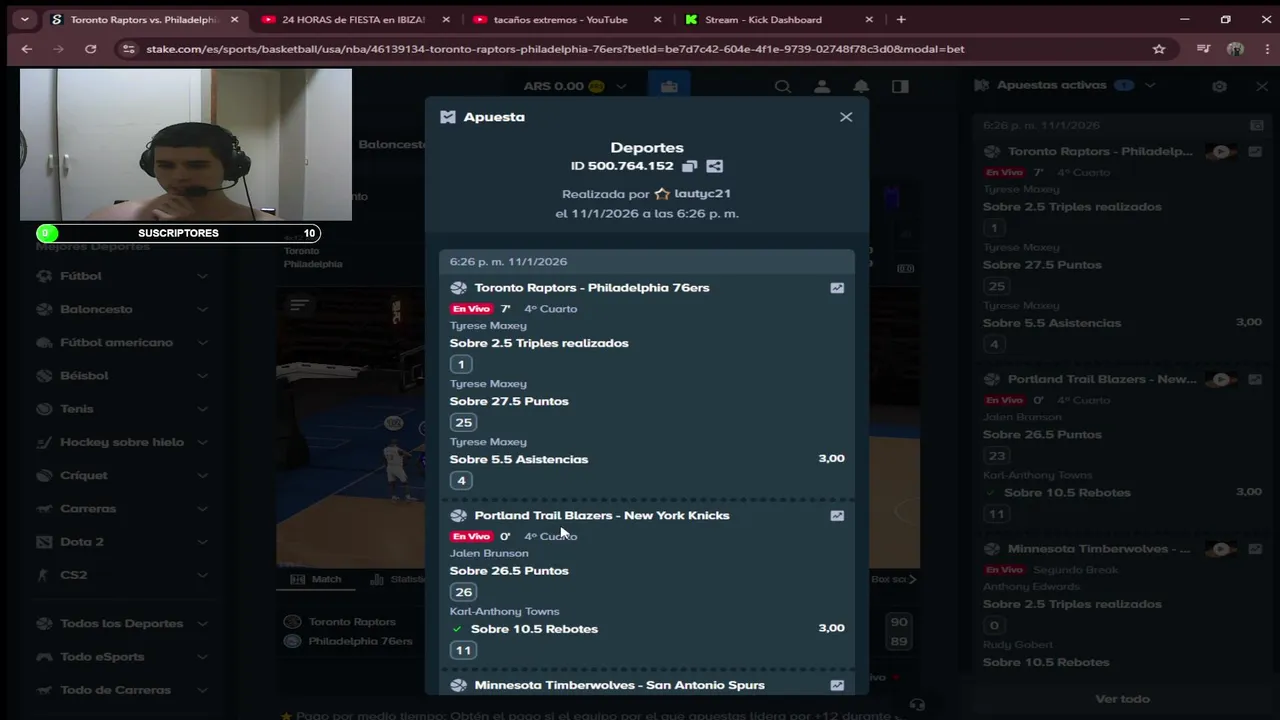The image size is (1280, 720).
Task: Close the Apuestas activas panel
Action: click(1262, 86)
